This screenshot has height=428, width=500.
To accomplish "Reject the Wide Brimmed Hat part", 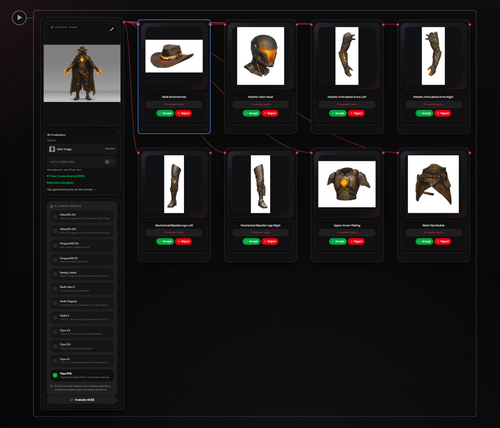I will pos(183,113).
